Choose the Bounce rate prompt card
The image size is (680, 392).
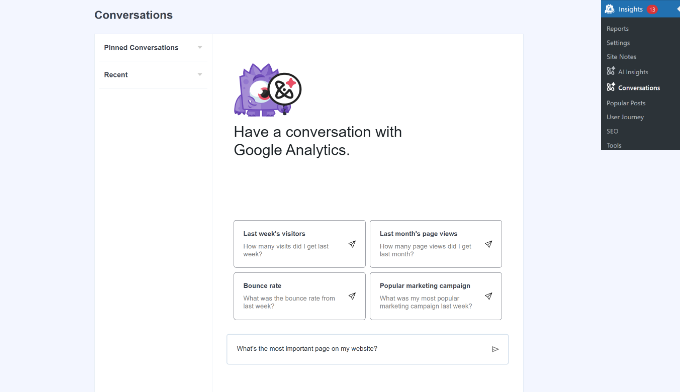299,296
